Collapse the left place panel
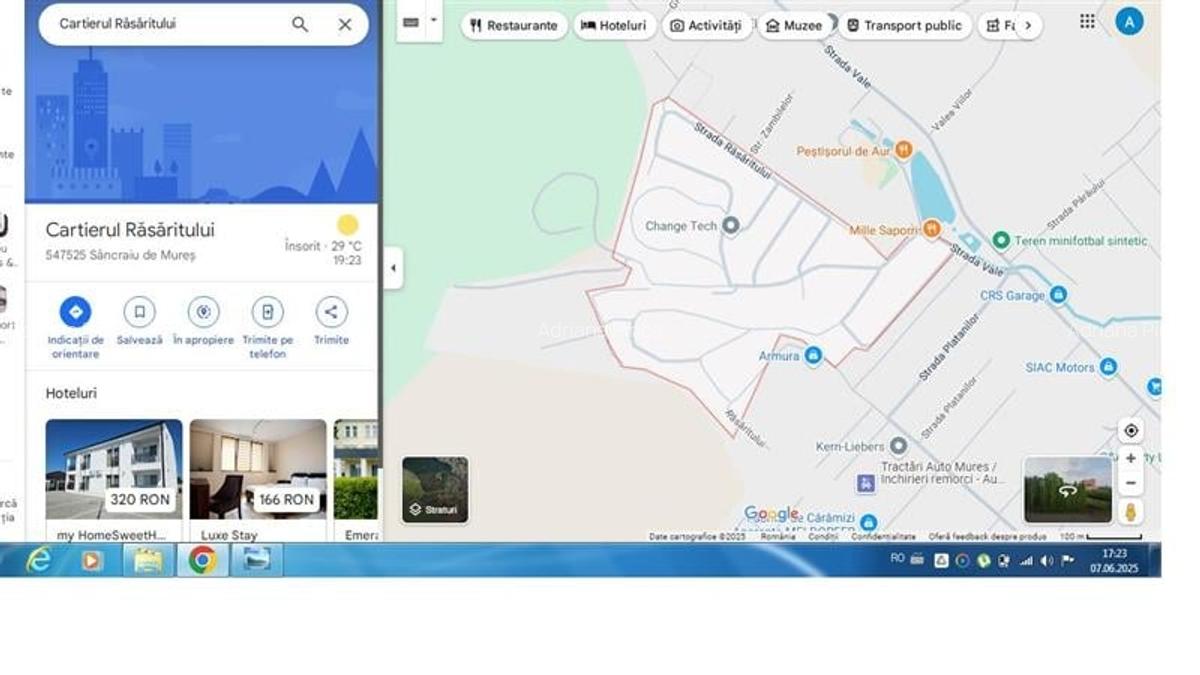The image size is (1200, 675). click(393, 267)
